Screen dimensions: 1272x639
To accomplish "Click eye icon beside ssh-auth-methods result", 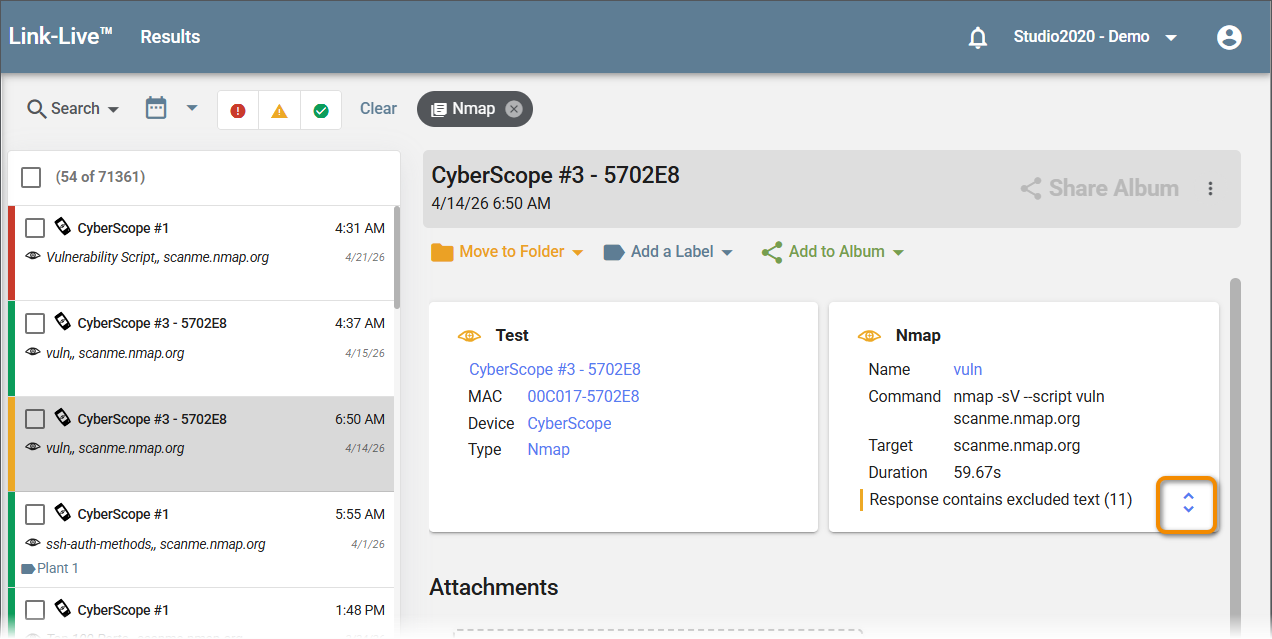I will [32, 544].
